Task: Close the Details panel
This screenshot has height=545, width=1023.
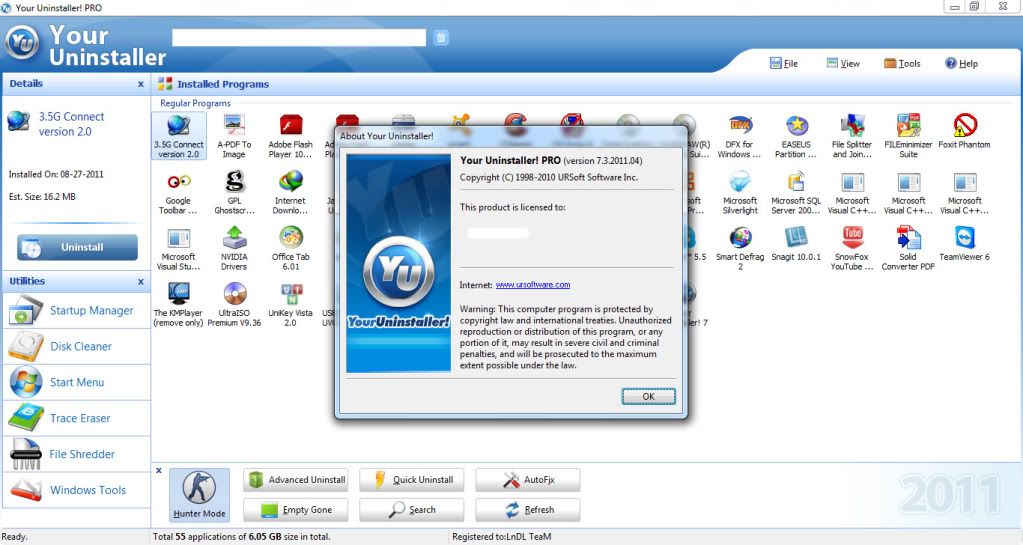Action: pos(140,84)
